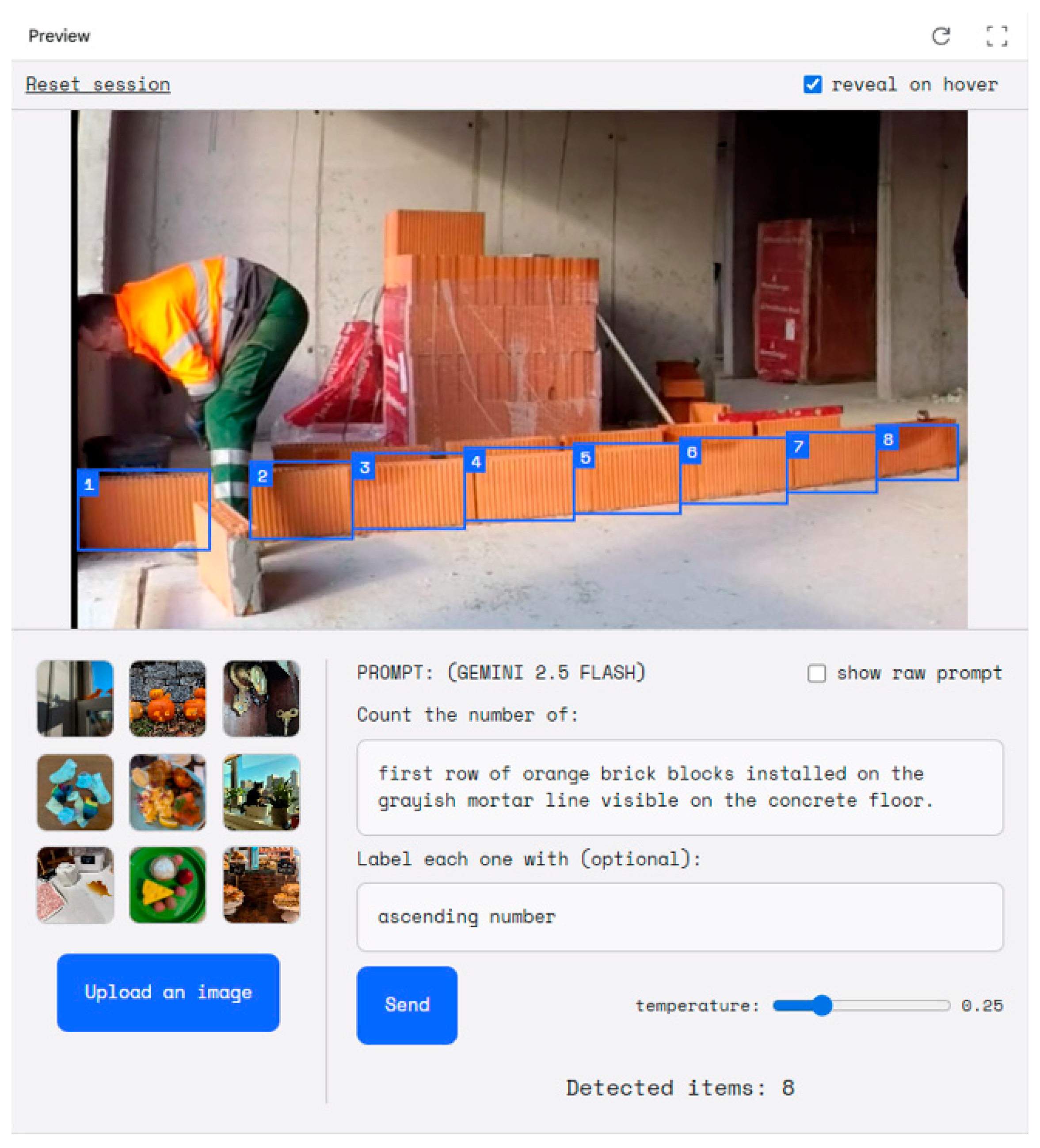Choose the green plate with cheese thumbnail
The width and height of the screenshot is (1040, 1148).
[x=168, y=884]
